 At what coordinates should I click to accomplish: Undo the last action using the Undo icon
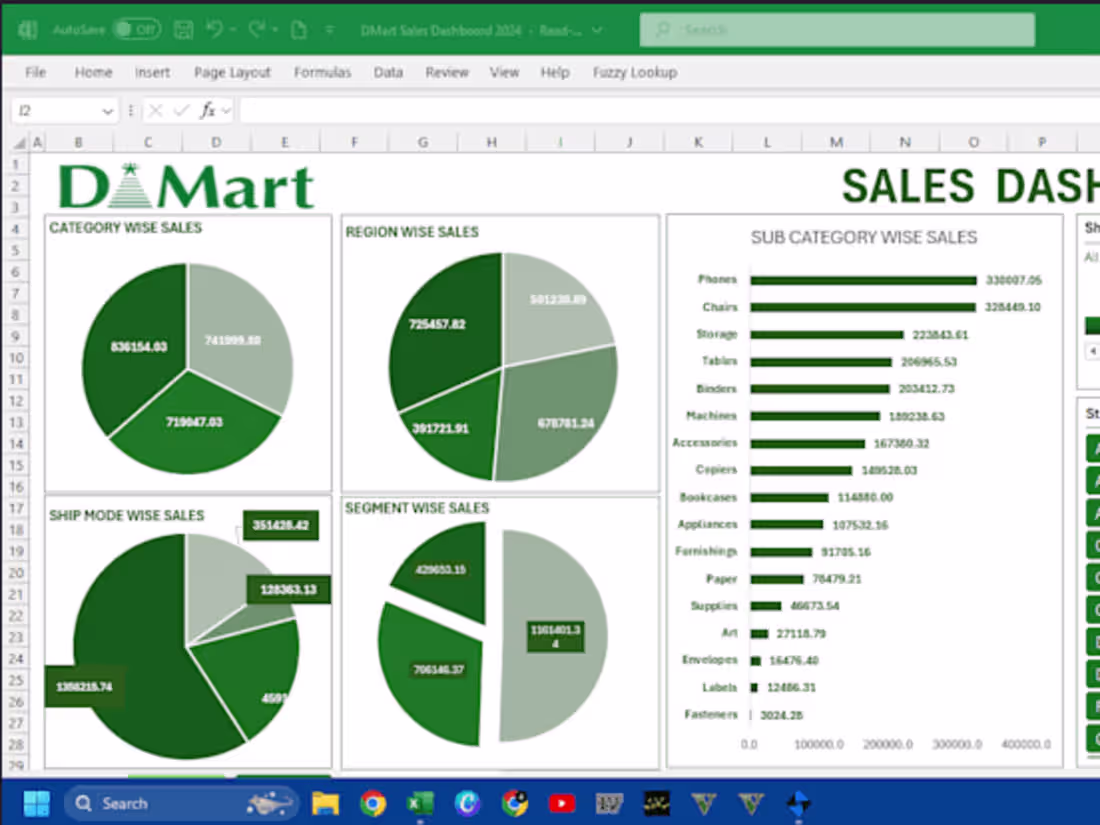[216, 29]
